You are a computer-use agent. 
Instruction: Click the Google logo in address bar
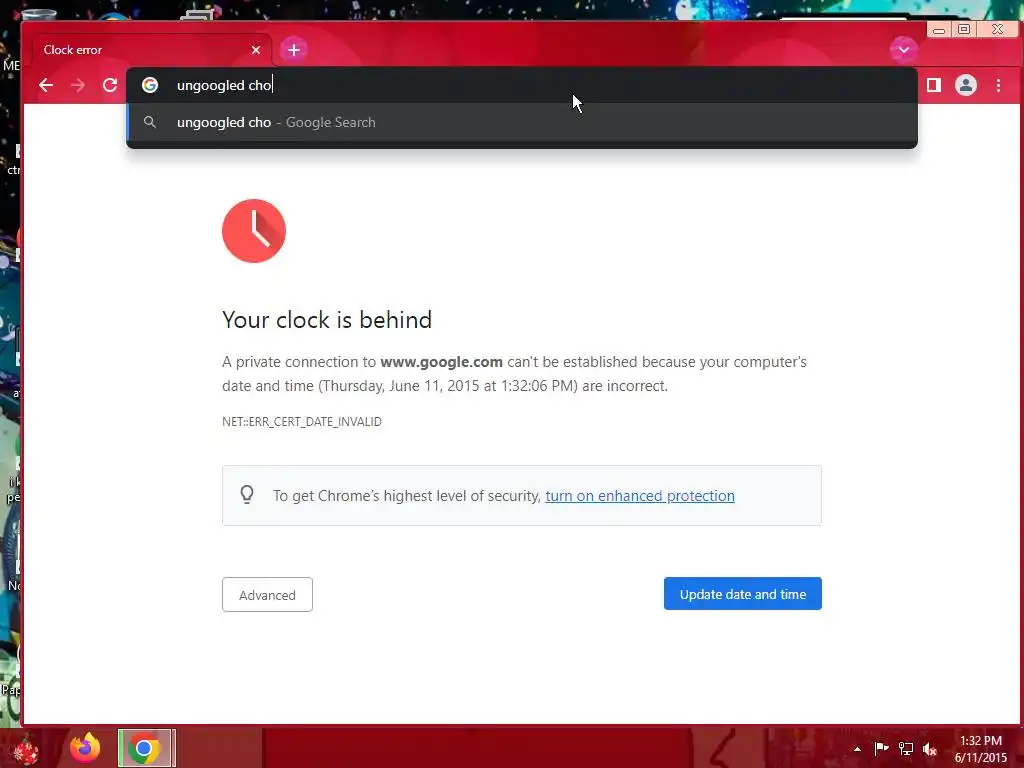(150, 85)
